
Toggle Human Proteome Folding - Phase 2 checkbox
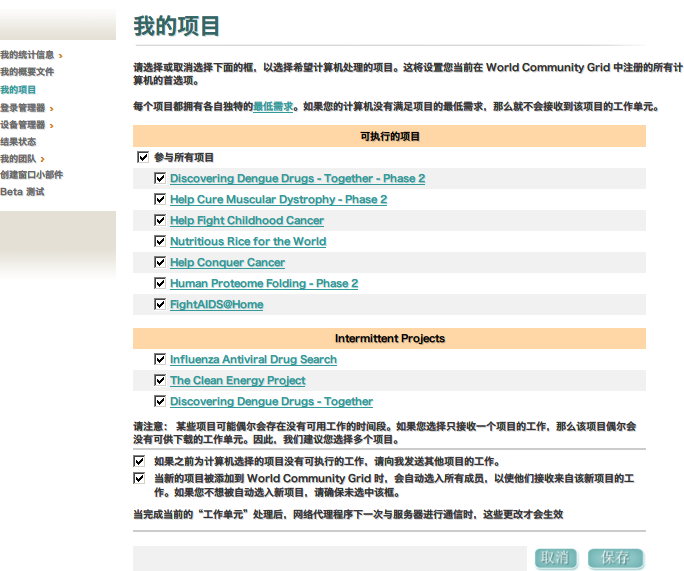click(160, 283)
